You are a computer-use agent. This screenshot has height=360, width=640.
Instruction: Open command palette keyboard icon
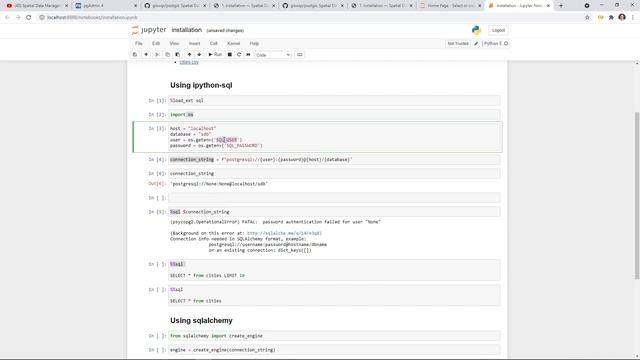coord(300,55)
